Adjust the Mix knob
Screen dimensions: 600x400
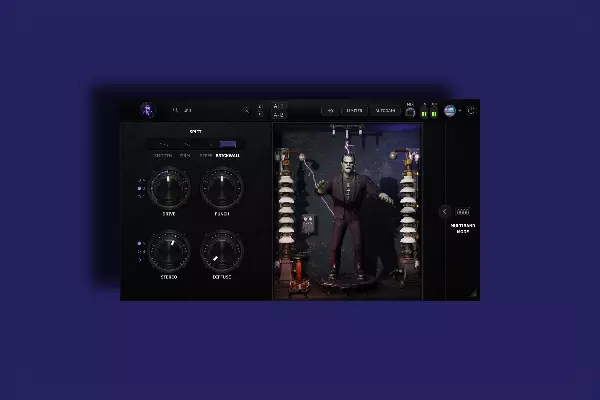pyautogui.click(x=410, y=113)
